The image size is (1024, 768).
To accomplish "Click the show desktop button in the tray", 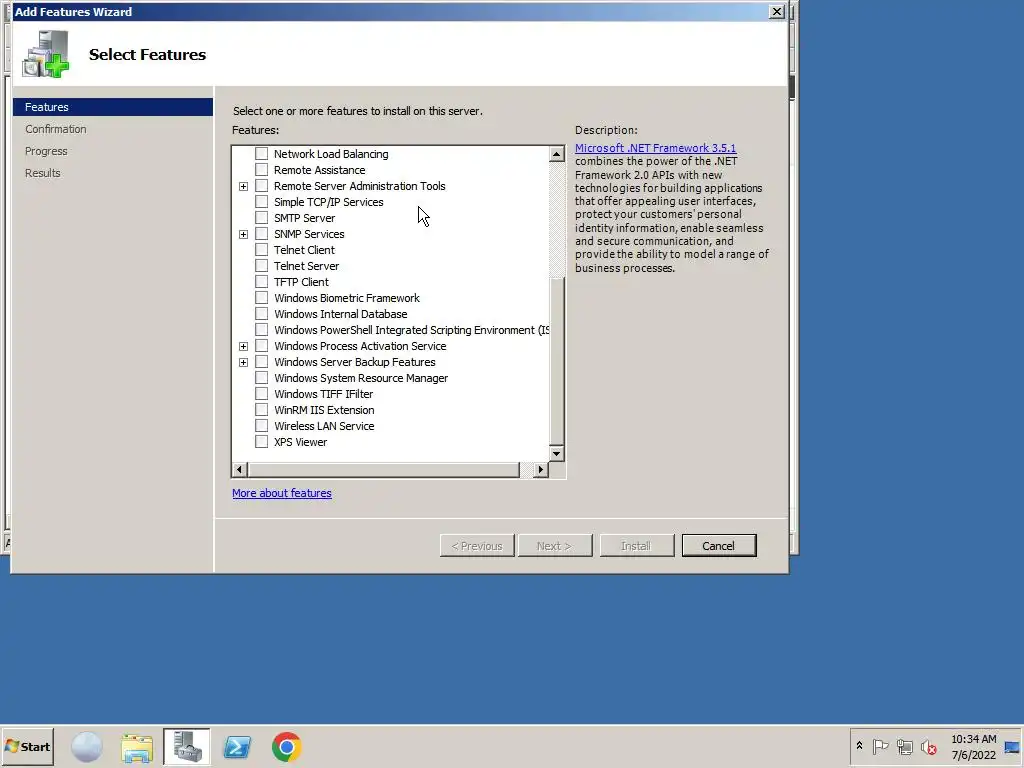I will click(1013, 746).
